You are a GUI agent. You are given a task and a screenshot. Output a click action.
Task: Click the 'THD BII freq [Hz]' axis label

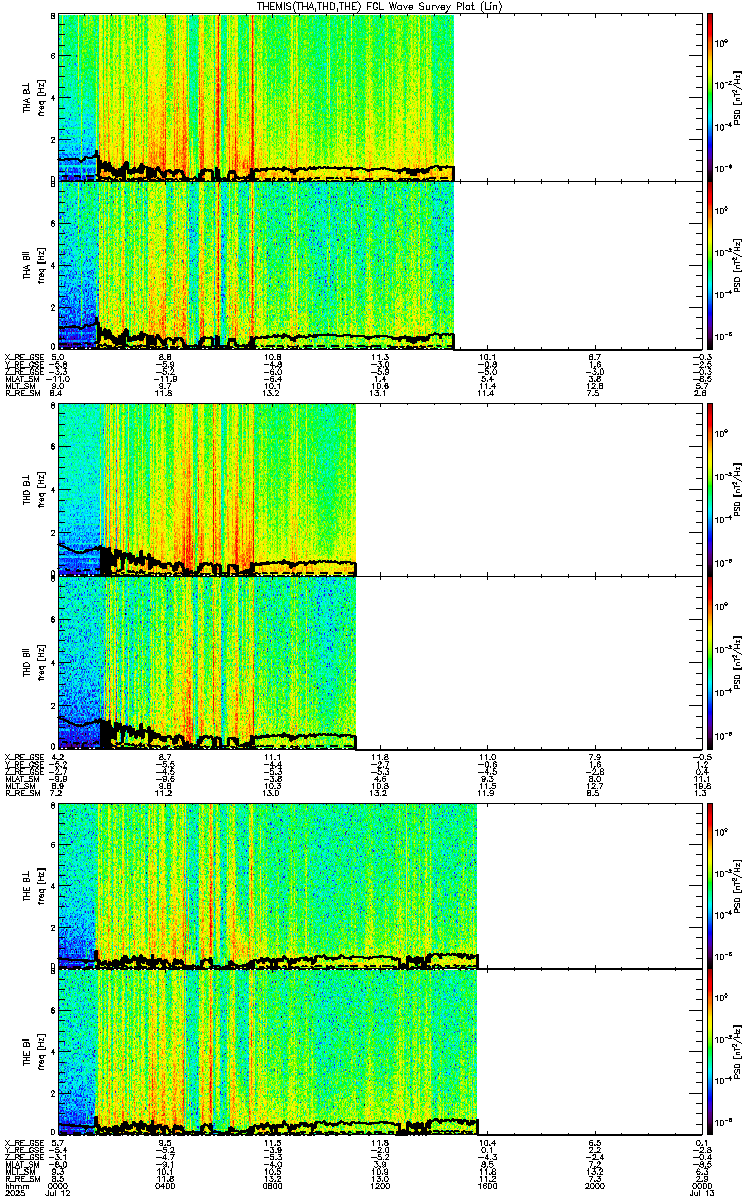[34, 663]
